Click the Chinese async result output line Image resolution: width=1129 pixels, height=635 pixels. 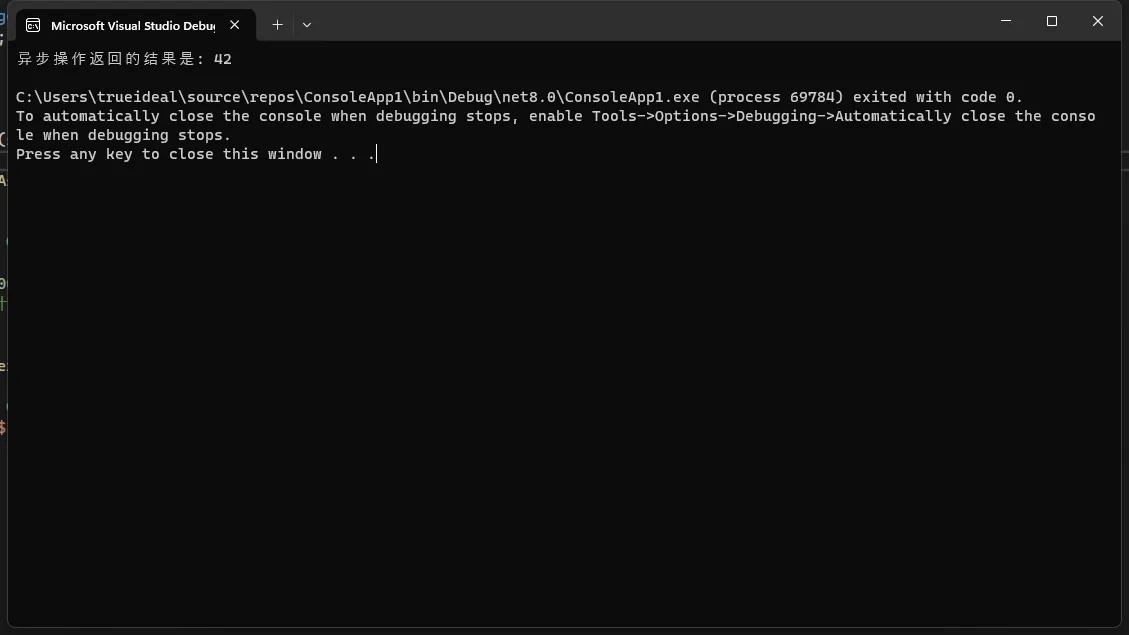tap(124, 59)
